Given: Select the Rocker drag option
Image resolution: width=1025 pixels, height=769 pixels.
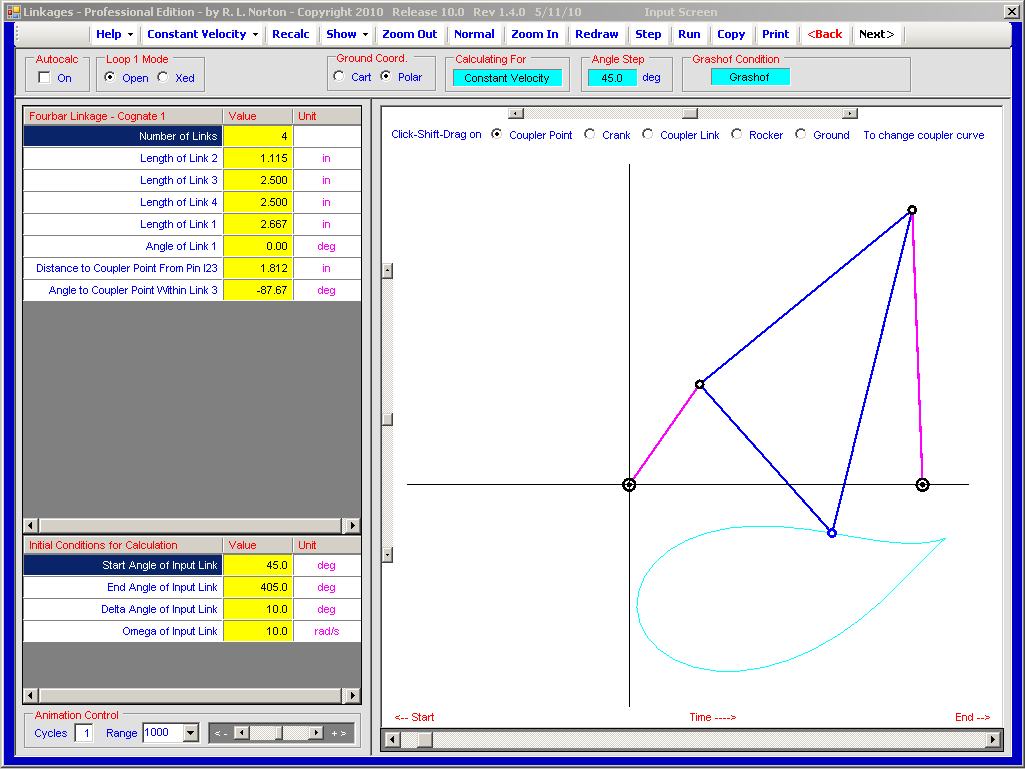Looking at the screenshot, I should tap(736, 134).
